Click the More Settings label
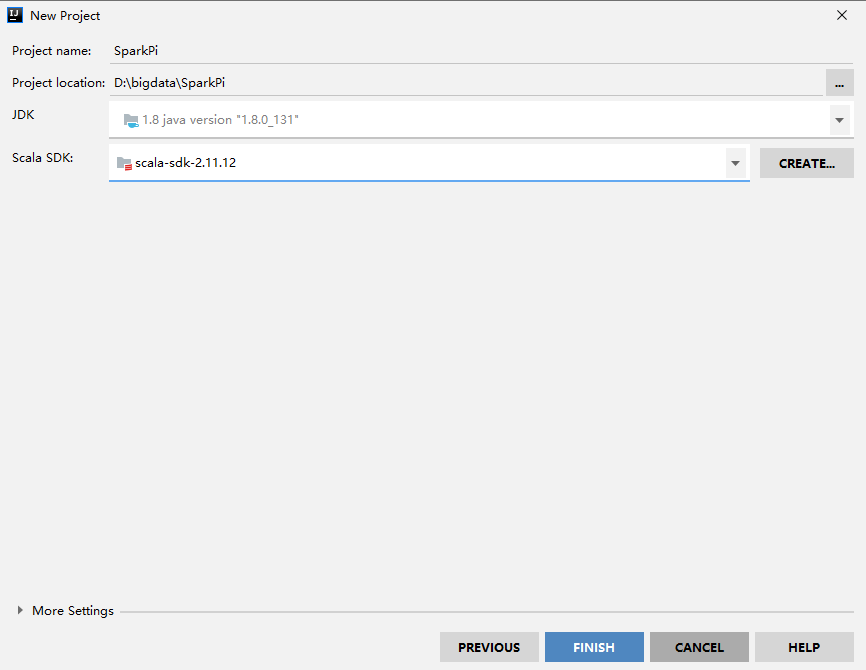Image resolution: width=866 pixels, height=670 pixels. 73,611
